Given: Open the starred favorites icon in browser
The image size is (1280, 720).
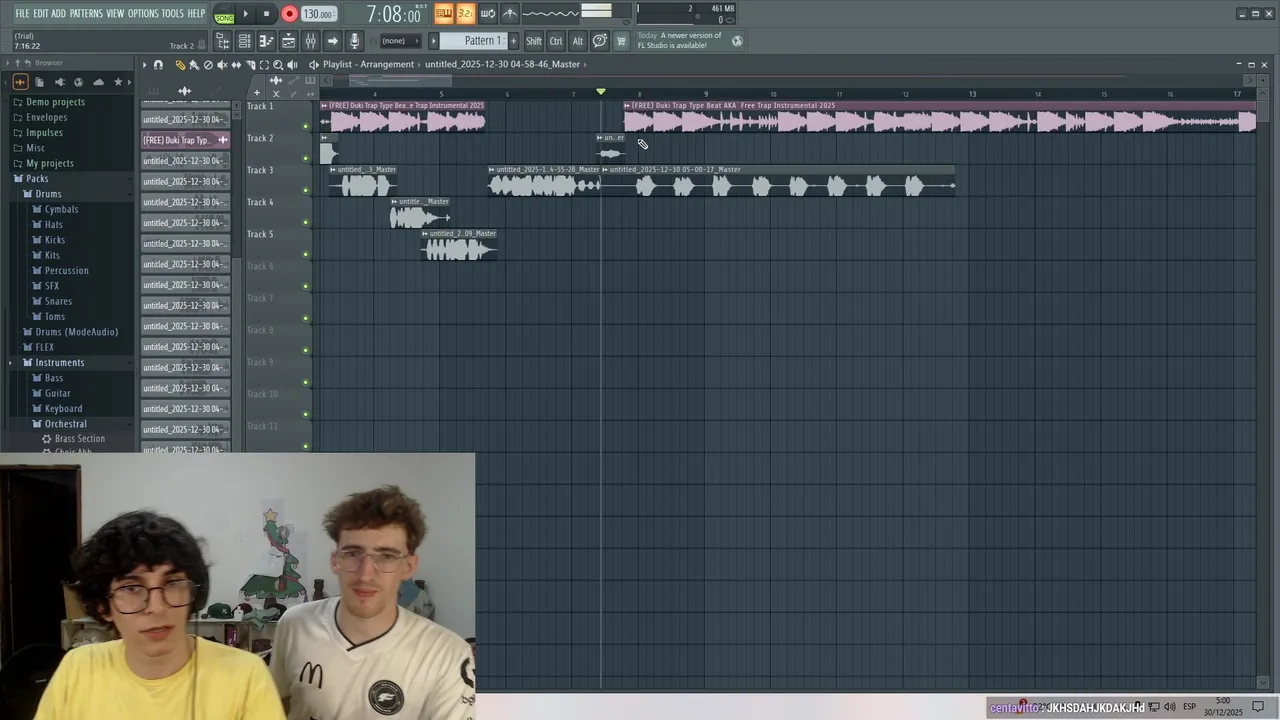Looking at the screenshot, I should (118, 82).
